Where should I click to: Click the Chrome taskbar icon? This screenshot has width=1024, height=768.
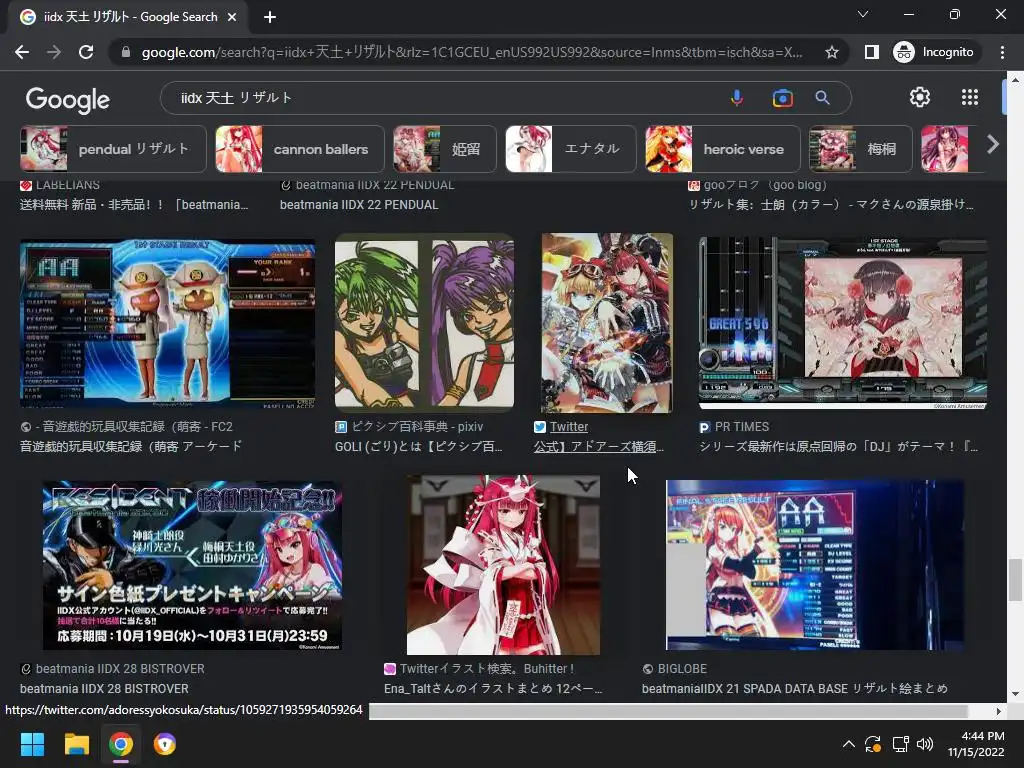[121, 744]
